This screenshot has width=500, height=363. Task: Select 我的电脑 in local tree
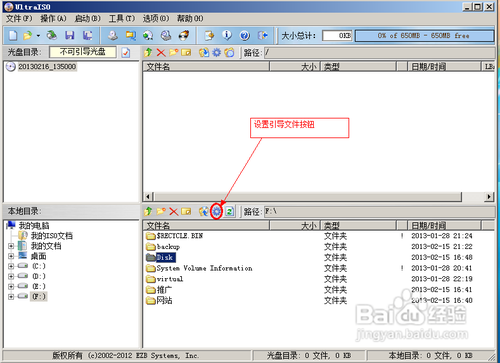[x=34, y=226]
